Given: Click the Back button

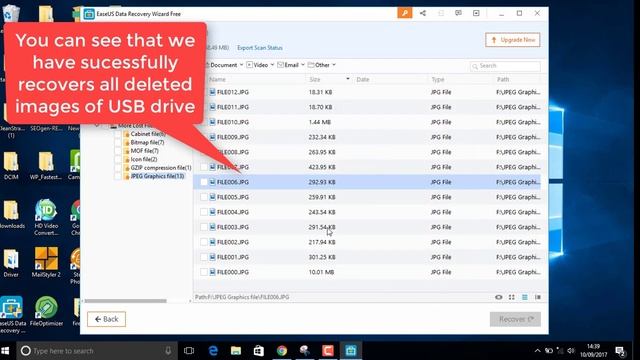Looking at the screenshot, I should click(106, 319).
